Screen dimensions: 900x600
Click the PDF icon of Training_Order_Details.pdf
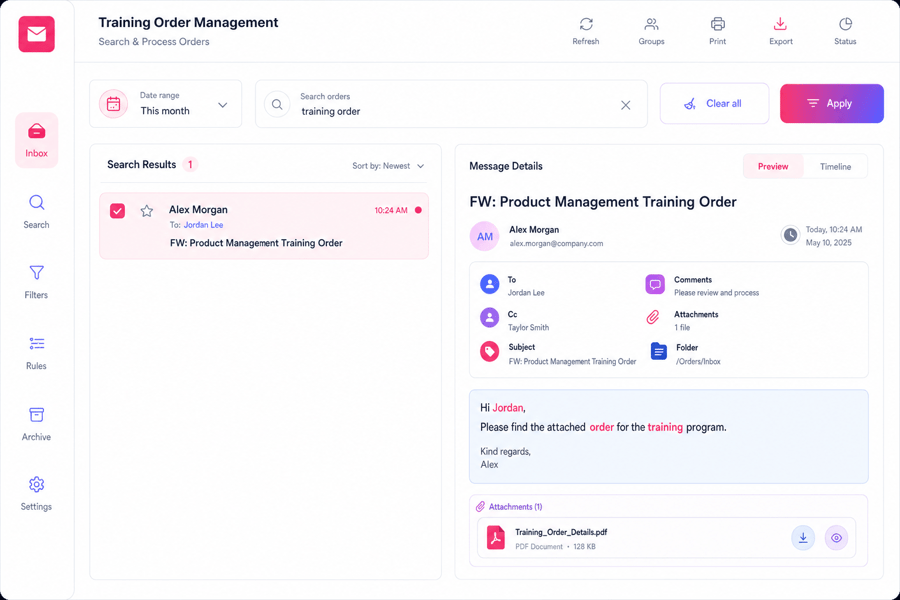[496, 538]
